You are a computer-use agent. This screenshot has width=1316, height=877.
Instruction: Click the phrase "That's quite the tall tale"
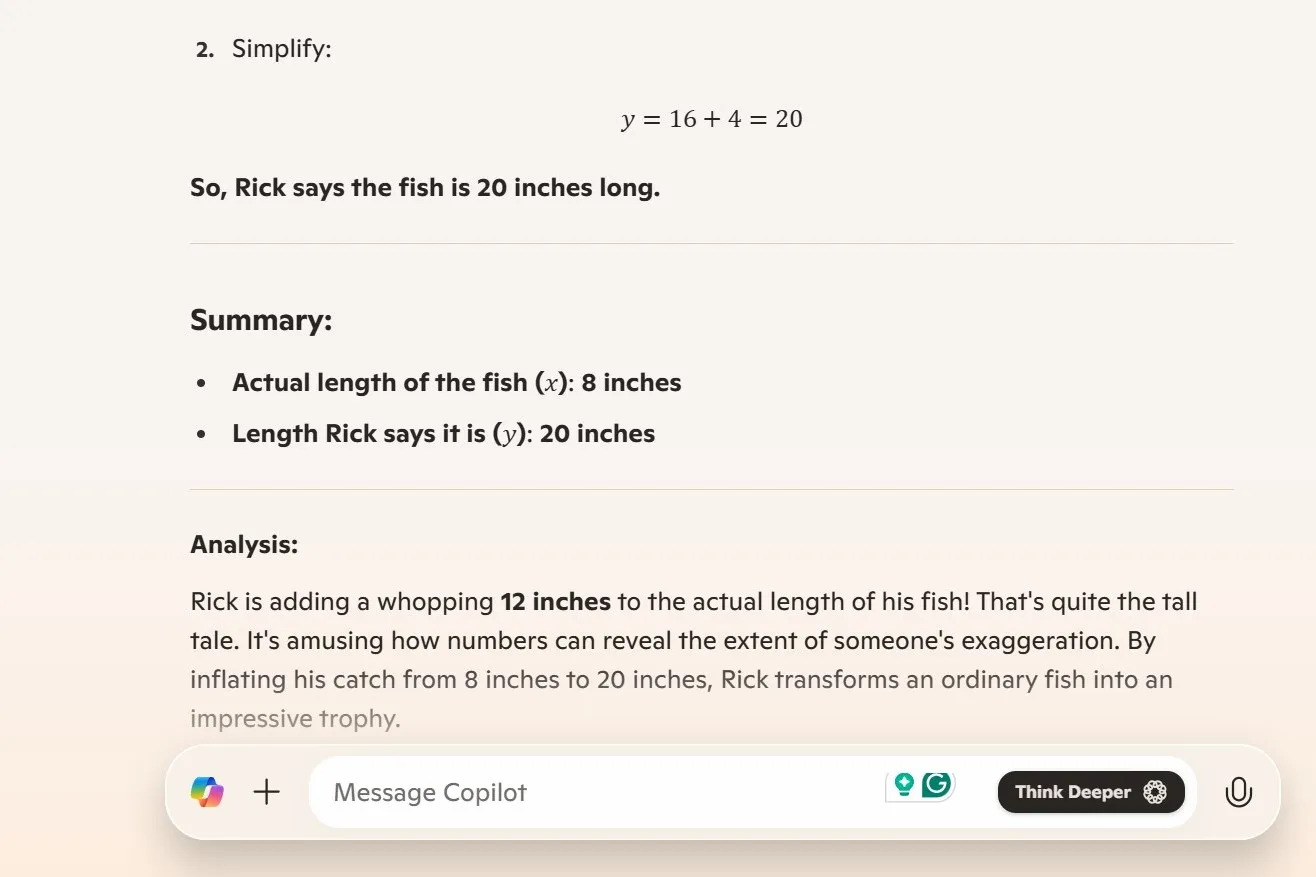pos(1086,602)
